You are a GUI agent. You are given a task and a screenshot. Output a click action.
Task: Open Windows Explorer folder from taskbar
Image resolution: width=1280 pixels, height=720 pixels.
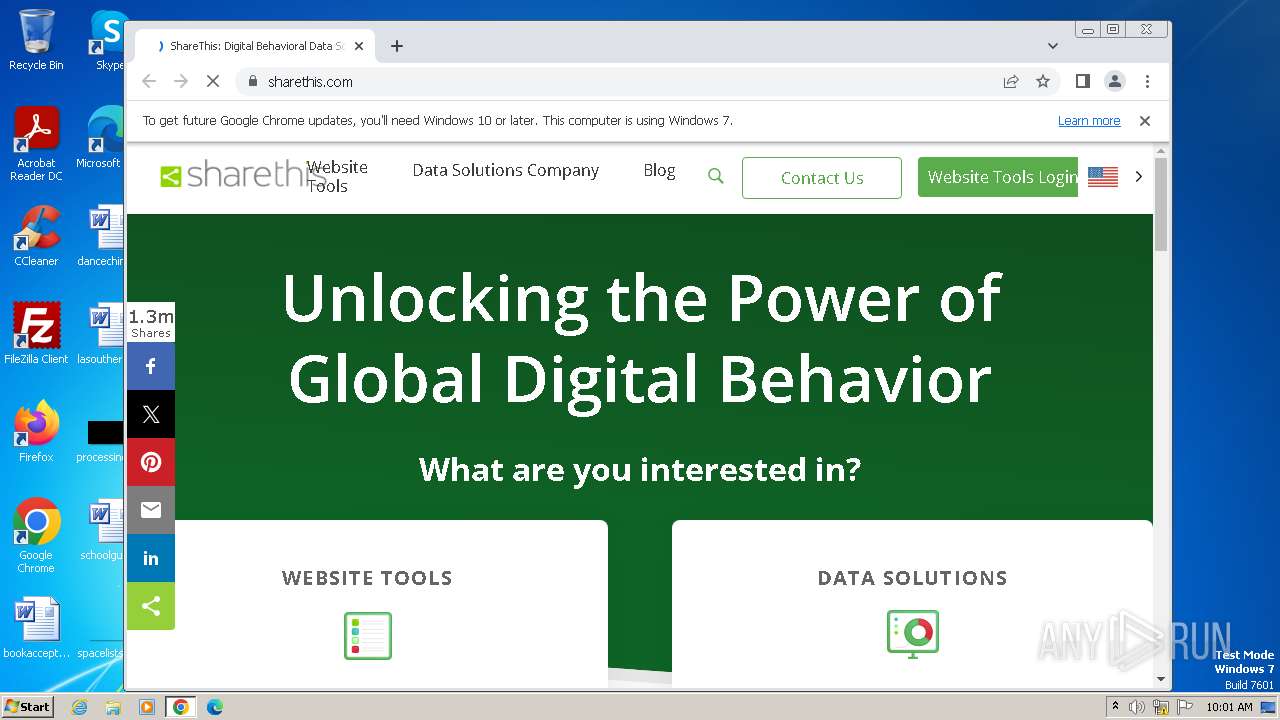click(x=113, y=707)
